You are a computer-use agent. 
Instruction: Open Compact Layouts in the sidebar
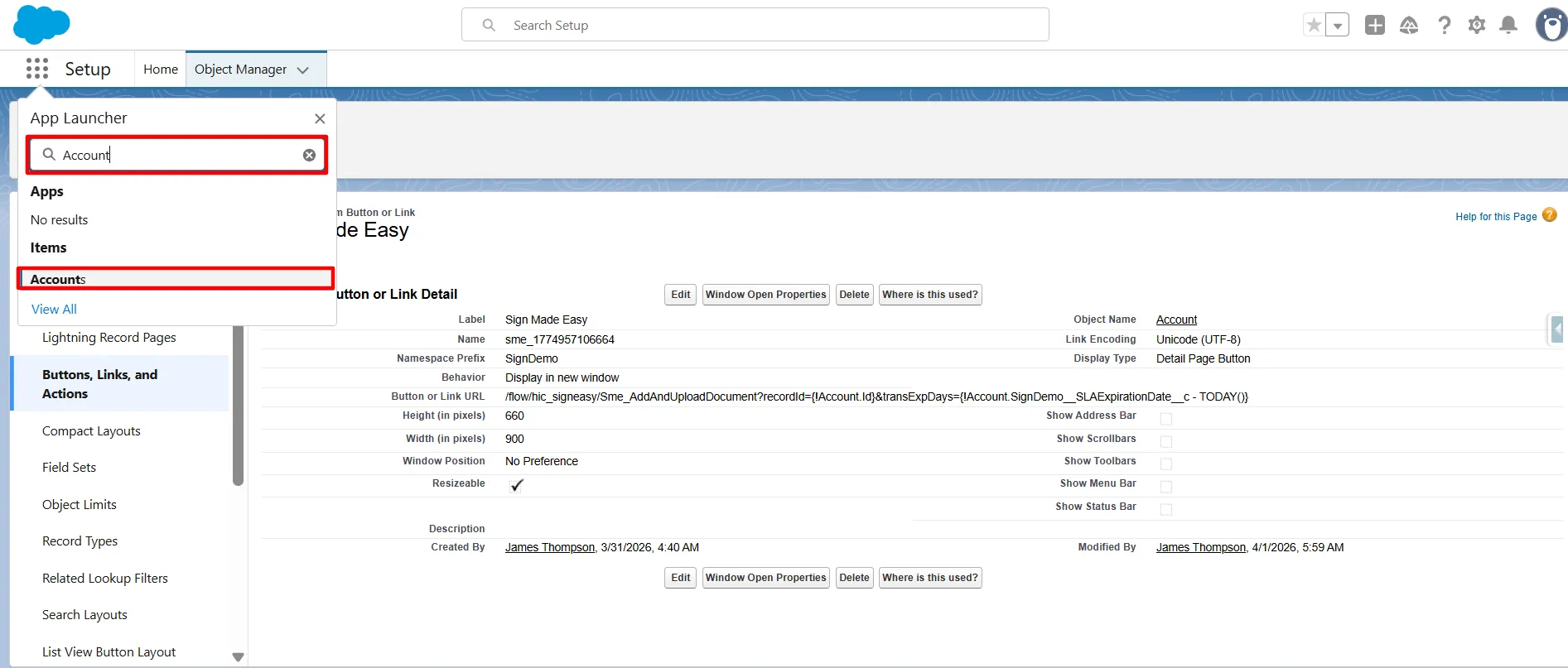click(x=91, y=431)
